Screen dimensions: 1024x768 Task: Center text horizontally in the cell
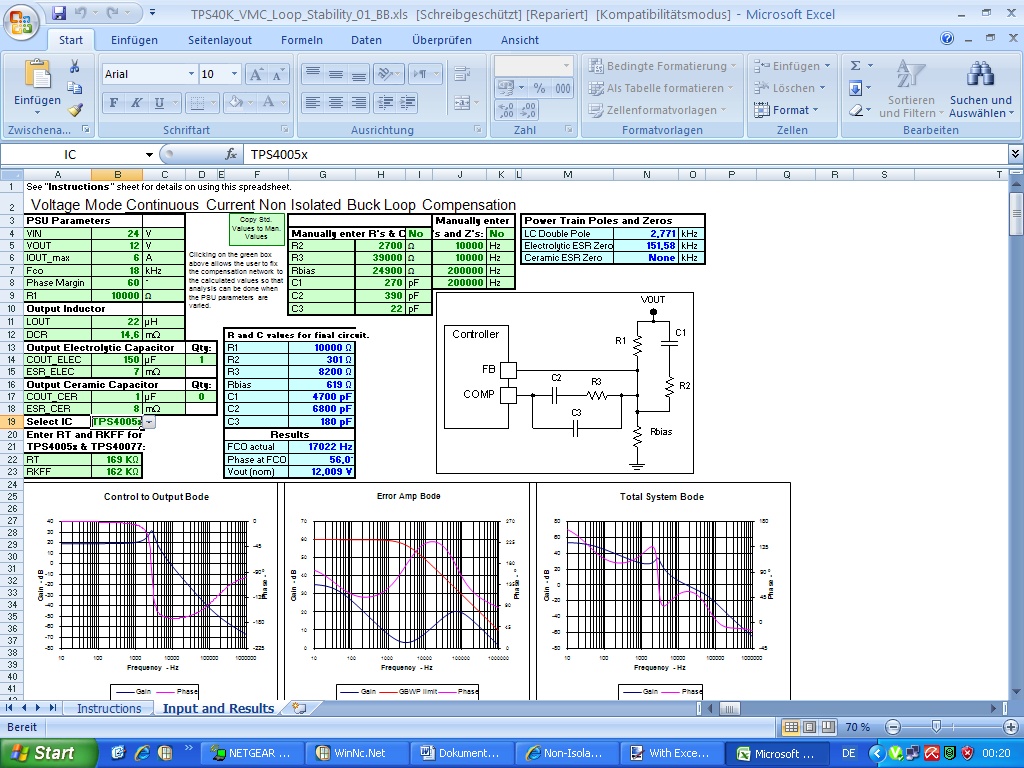pos(336,103)
